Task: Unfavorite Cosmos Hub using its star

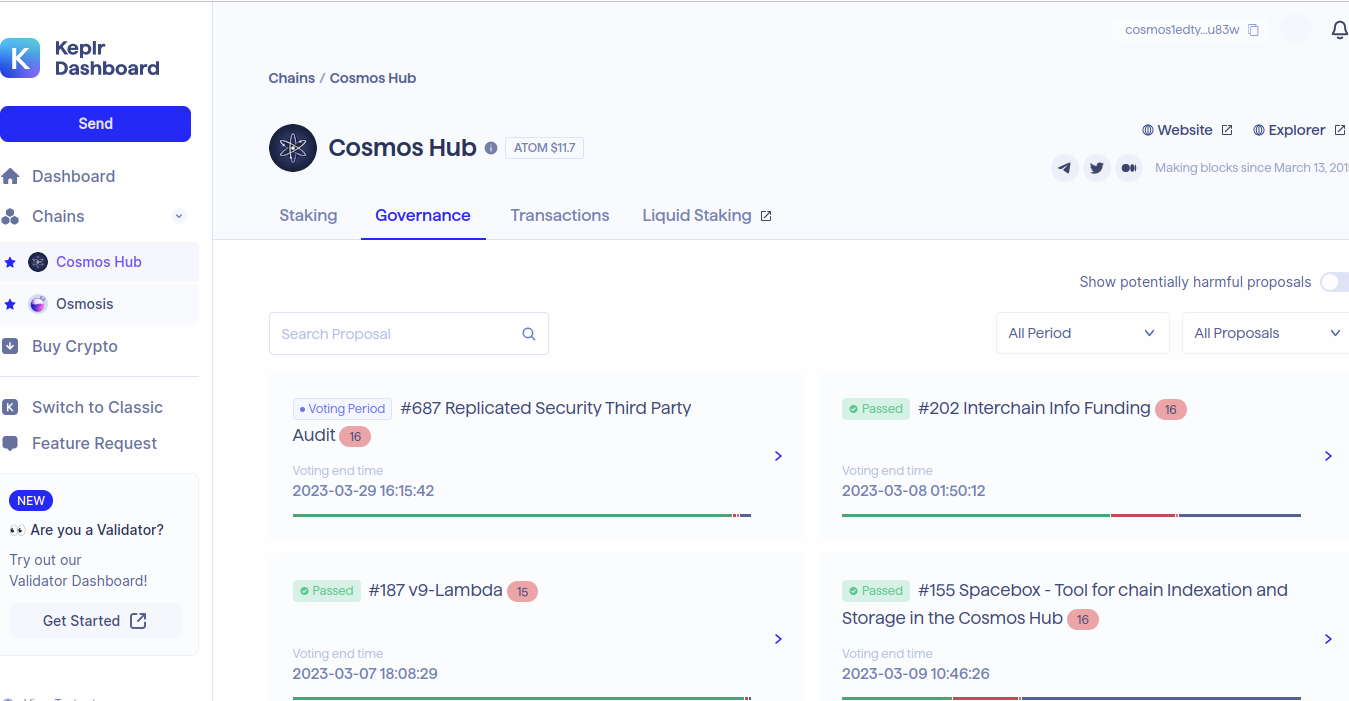Action: [x=10, y=262]
